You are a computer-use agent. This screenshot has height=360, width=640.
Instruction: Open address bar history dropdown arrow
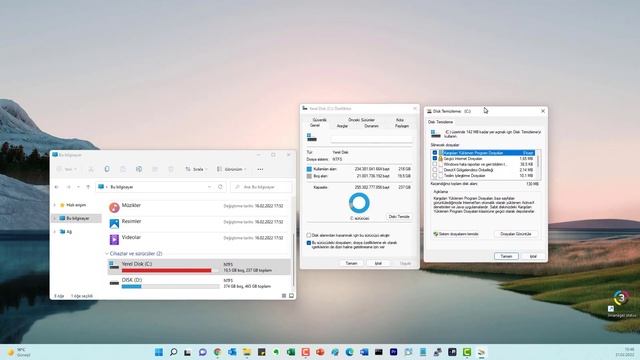tap(209, 187)
